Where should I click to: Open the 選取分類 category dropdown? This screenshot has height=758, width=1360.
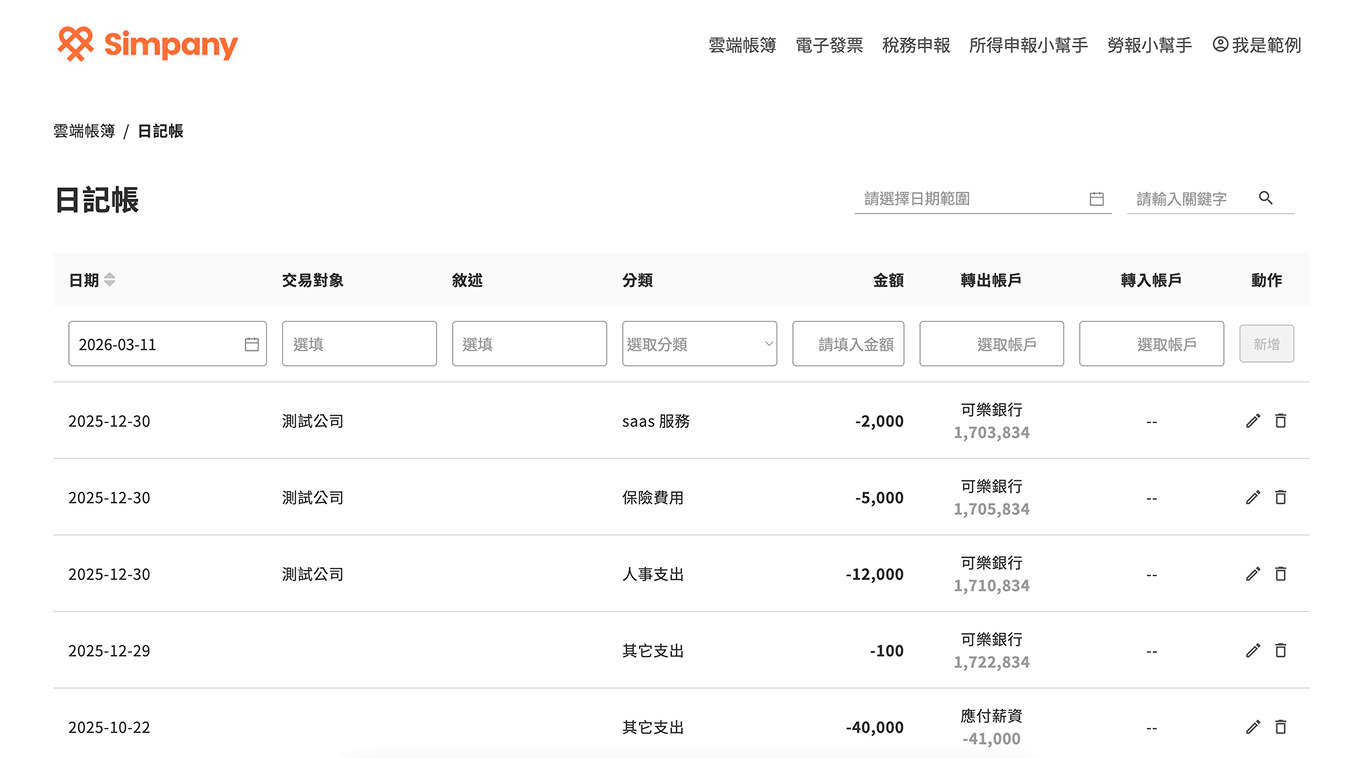click(x=699, y=343)
